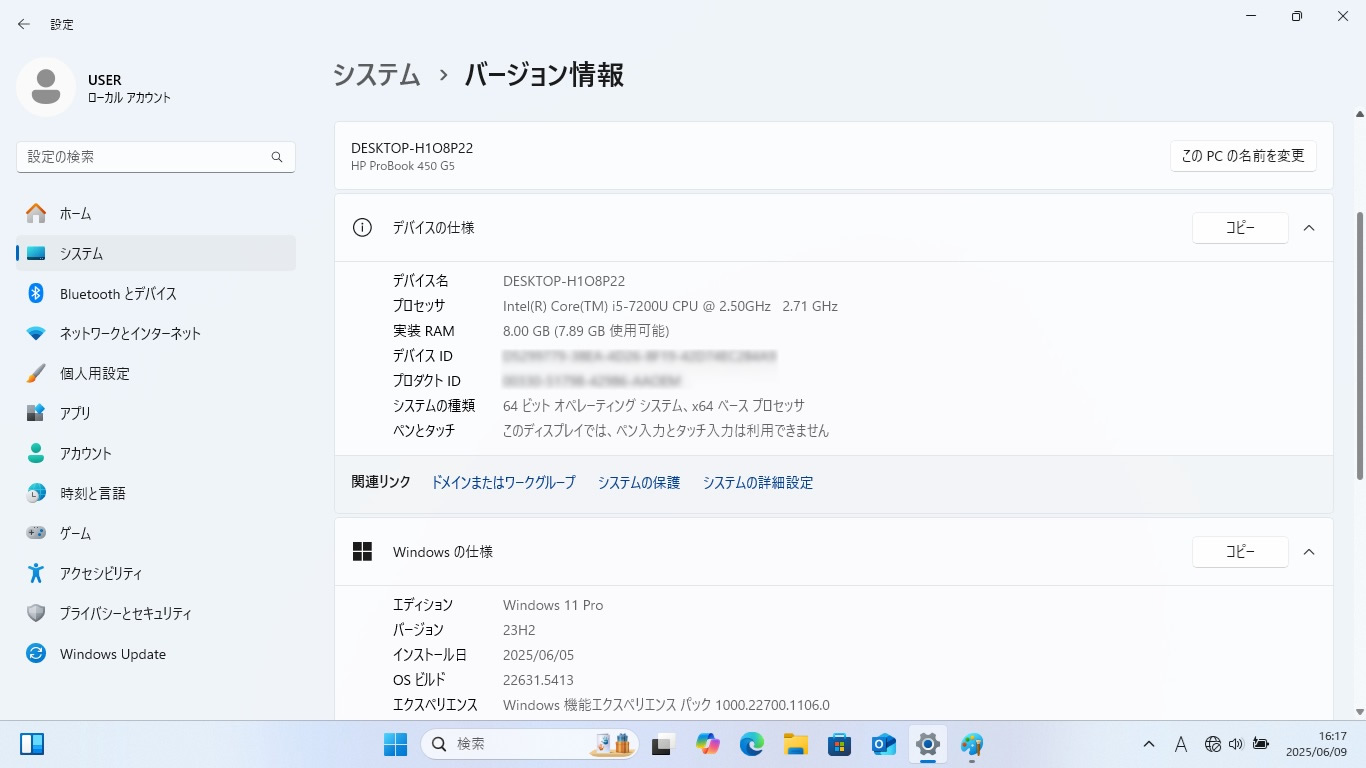Screen dimensions: 1366x768
Task: Click the IME A indicator in tray
Action: click(x=1181, y=744)
